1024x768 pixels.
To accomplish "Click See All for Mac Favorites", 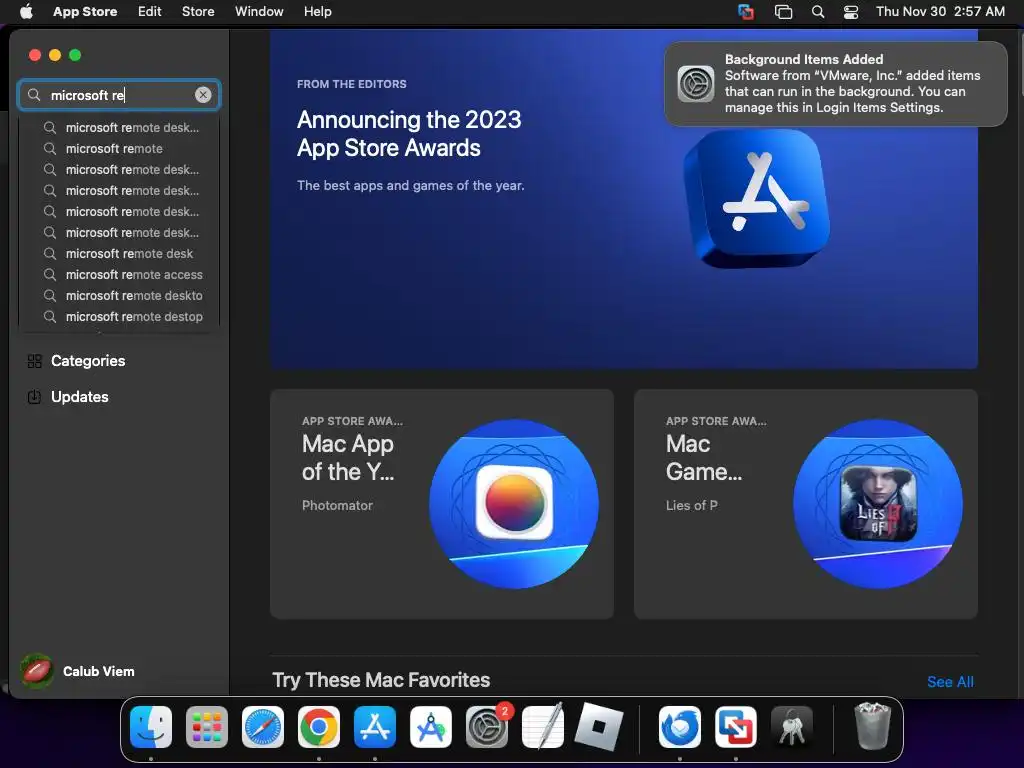I will tap(950, 682).
